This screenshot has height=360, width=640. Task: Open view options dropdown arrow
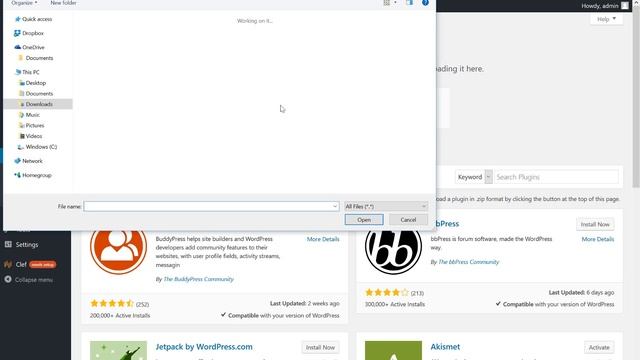395,3
